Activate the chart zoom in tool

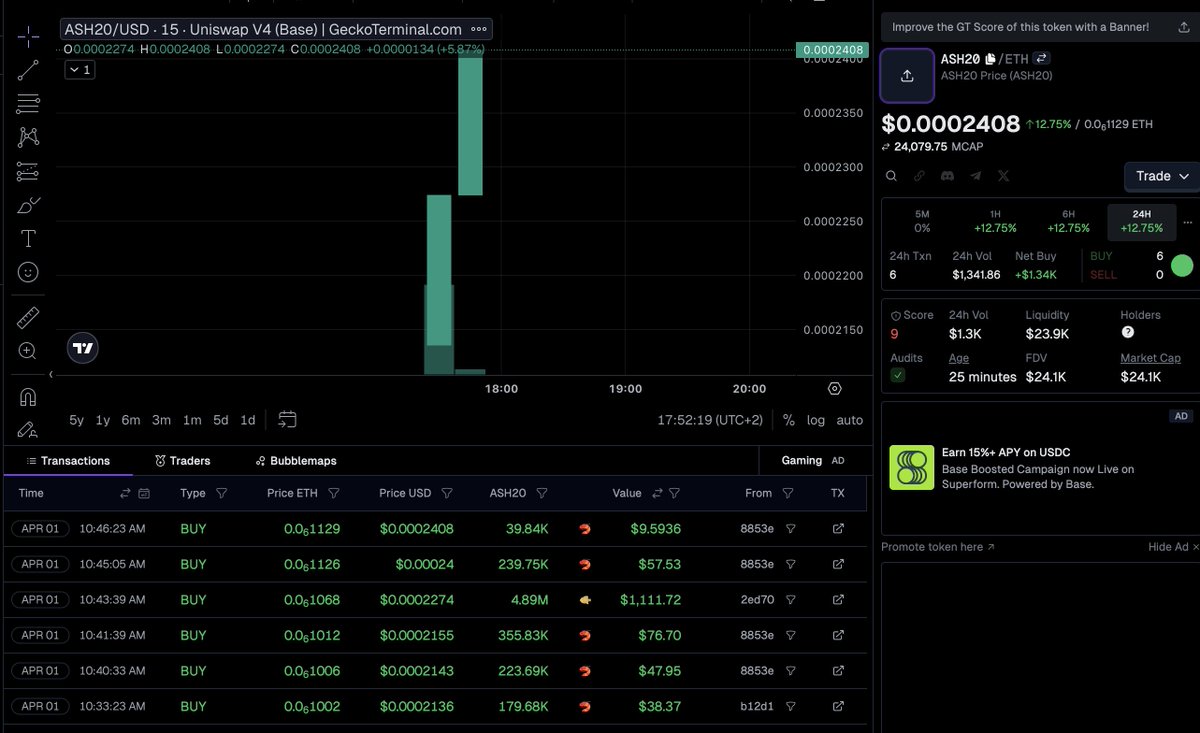tap(28, 351)
